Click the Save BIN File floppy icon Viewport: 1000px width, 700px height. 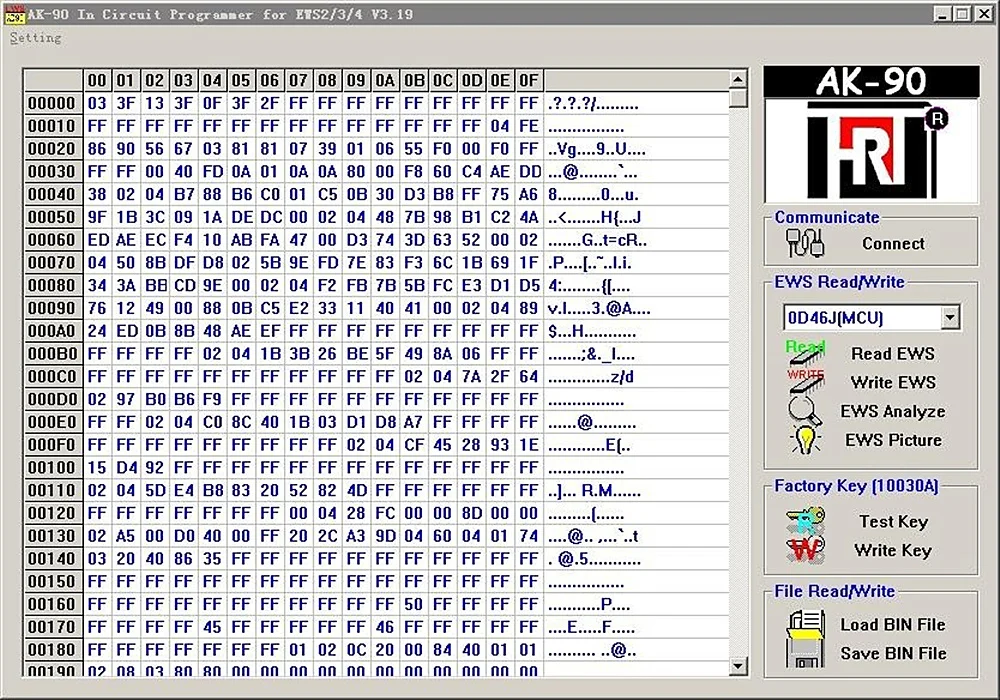click(805, 653)
